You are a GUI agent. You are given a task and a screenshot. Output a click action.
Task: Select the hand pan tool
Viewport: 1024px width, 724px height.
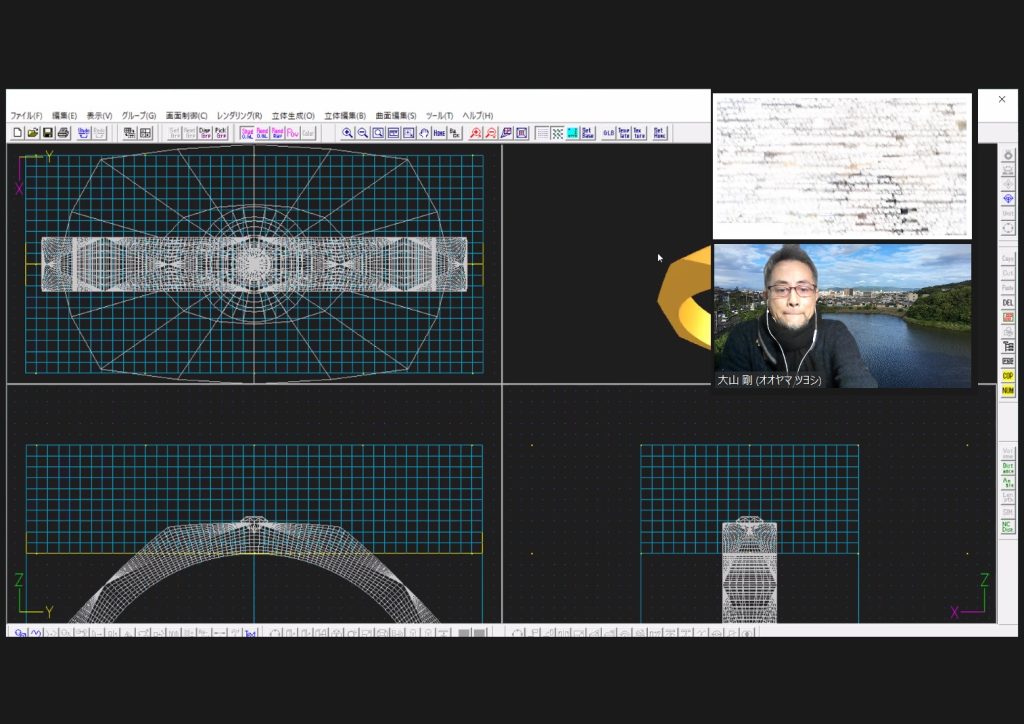424,133
